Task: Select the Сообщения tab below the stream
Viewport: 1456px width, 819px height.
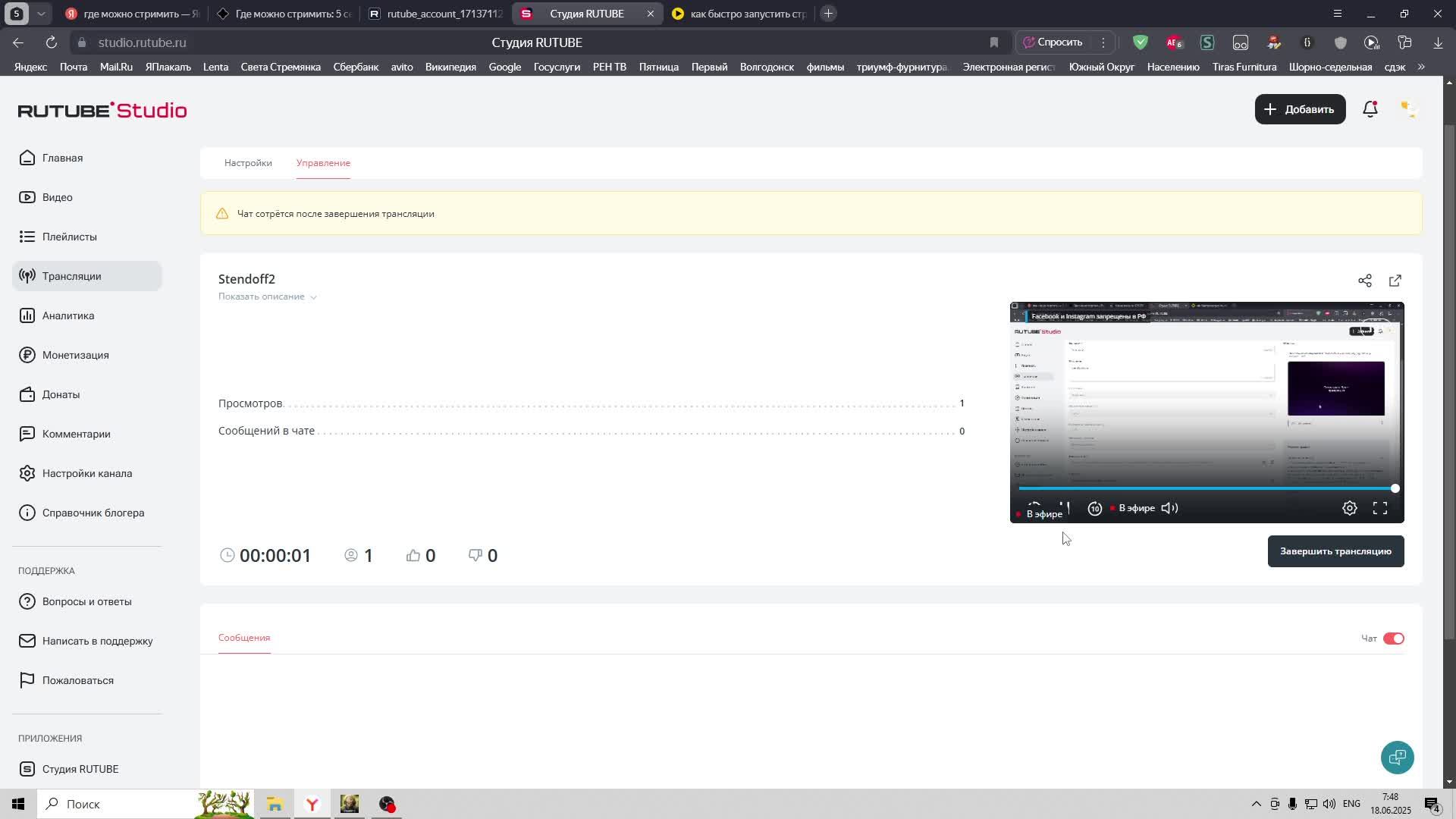Action: click(244, 638)
